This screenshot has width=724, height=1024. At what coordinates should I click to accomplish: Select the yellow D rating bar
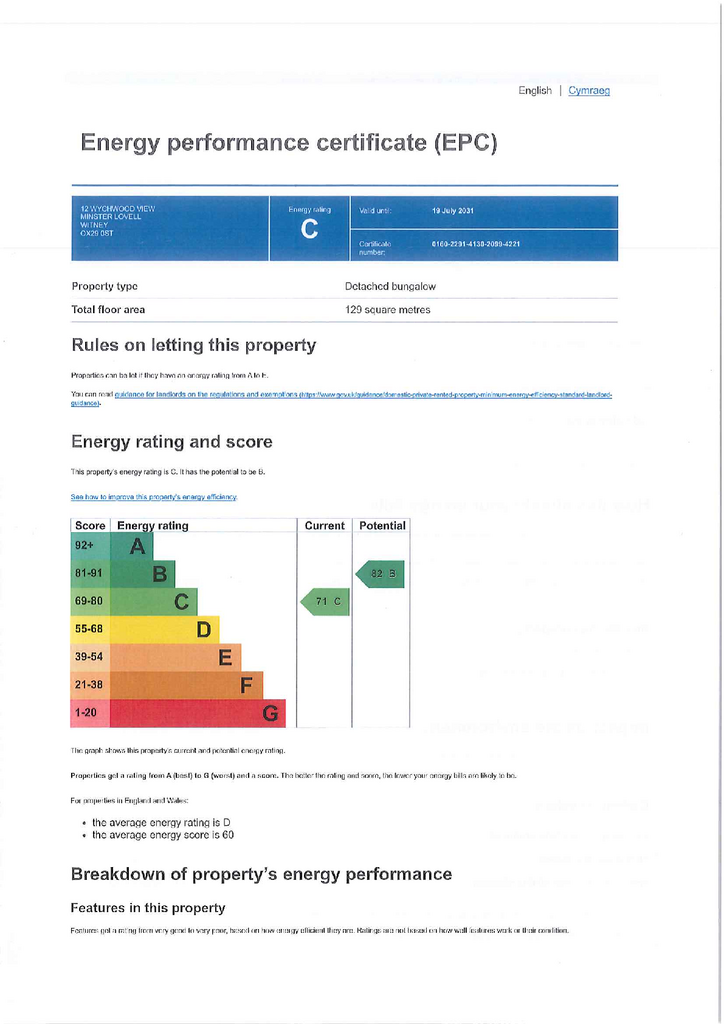pos(165,630)
